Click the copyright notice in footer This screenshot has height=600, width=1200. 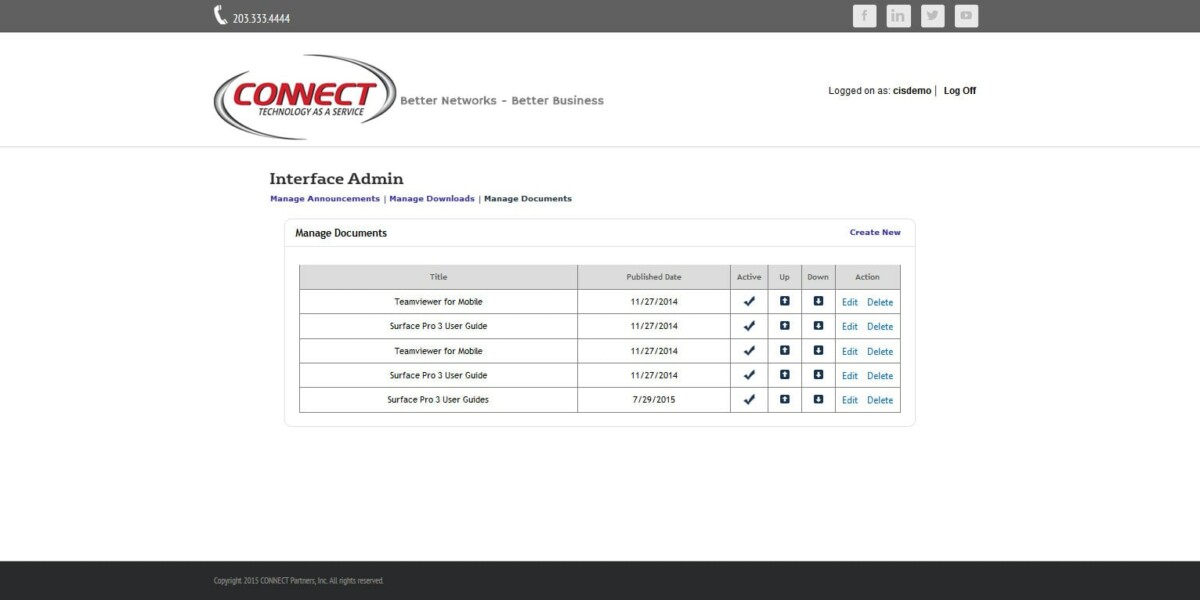[298, 581]
